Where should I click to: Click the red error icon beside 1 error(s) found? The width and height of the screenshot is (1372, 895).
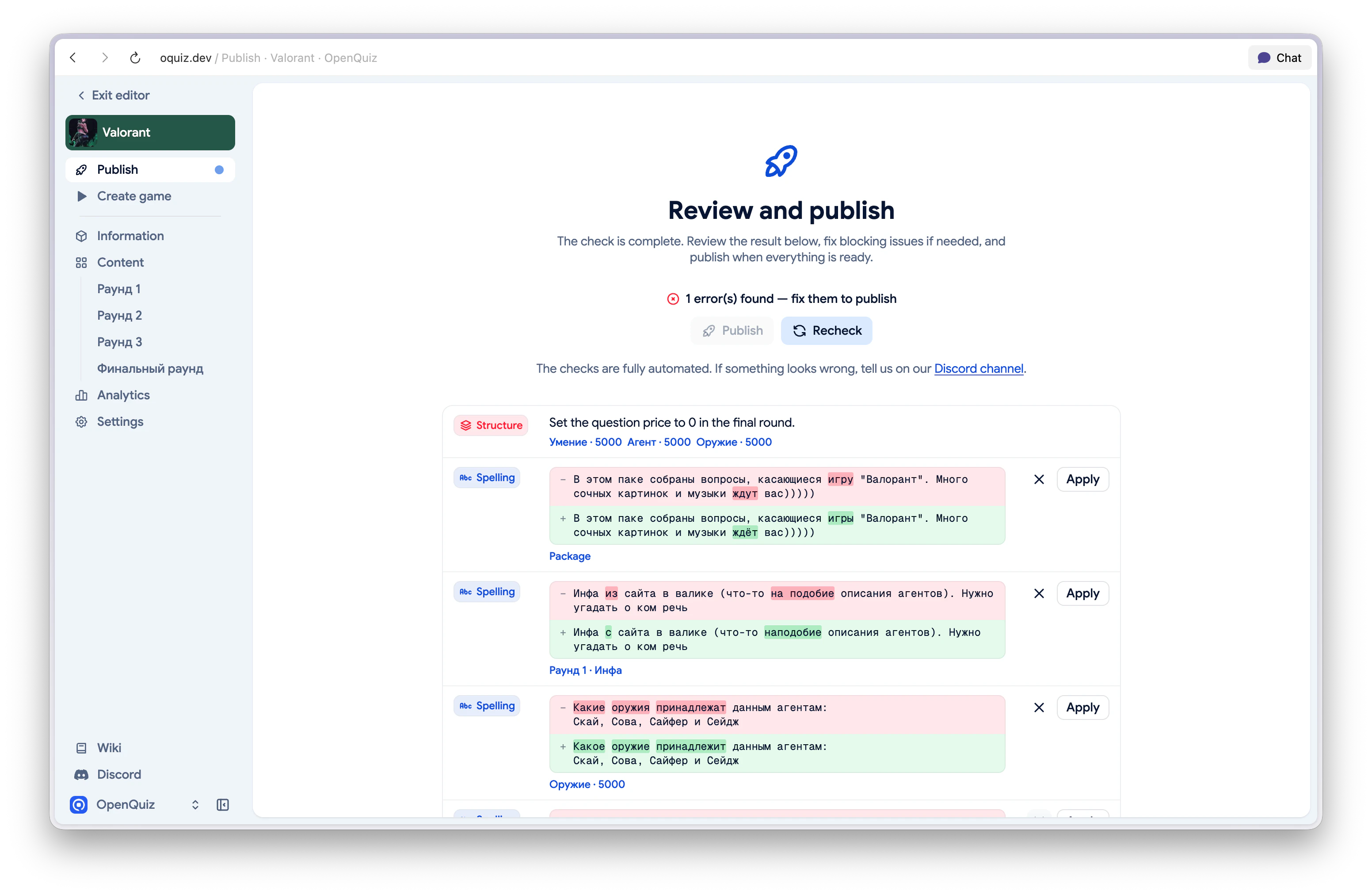point(673,299)
